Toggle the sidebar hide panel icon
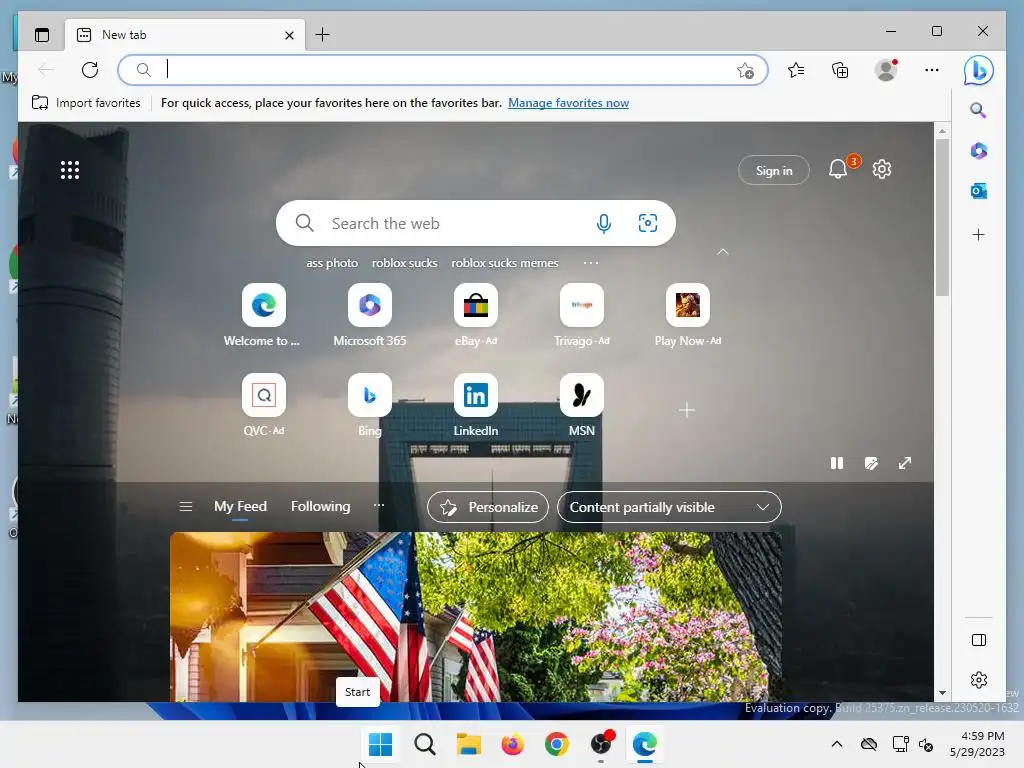This screenshot has width=1024, height=768. tap(979, 640)
